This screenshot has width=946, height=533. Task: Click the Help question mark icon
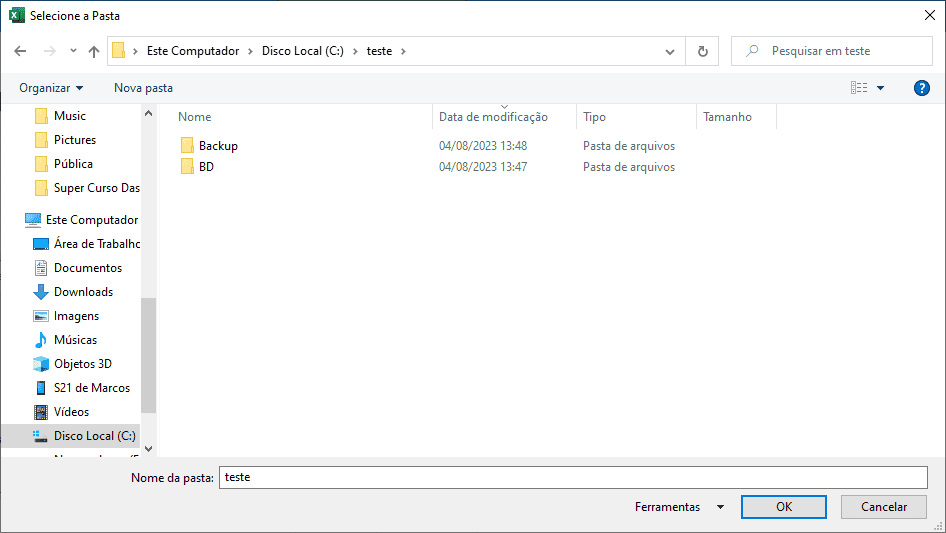pos(922,88)
